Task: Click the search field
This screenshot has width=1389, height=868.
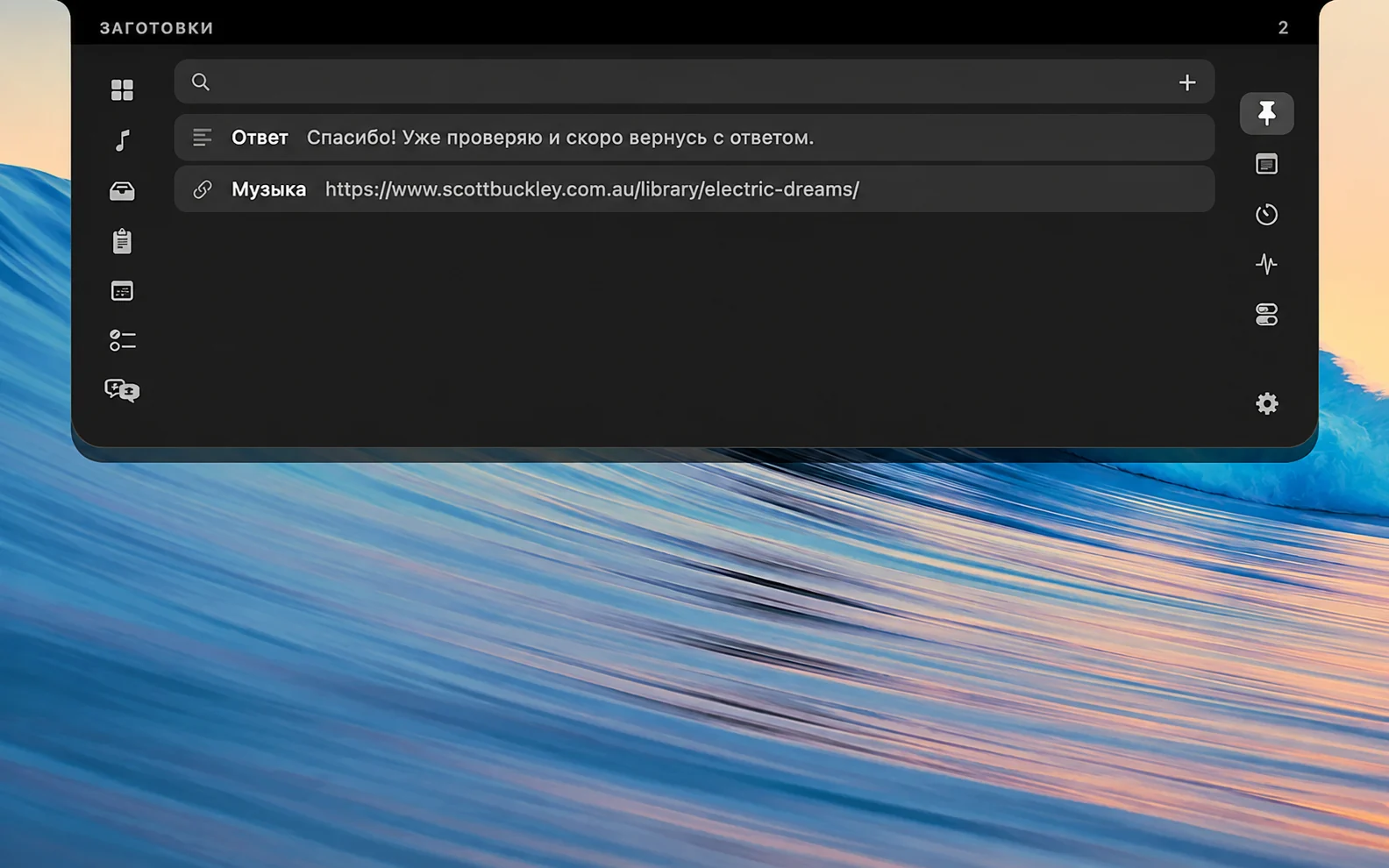Action: click(x=694, y=82)
